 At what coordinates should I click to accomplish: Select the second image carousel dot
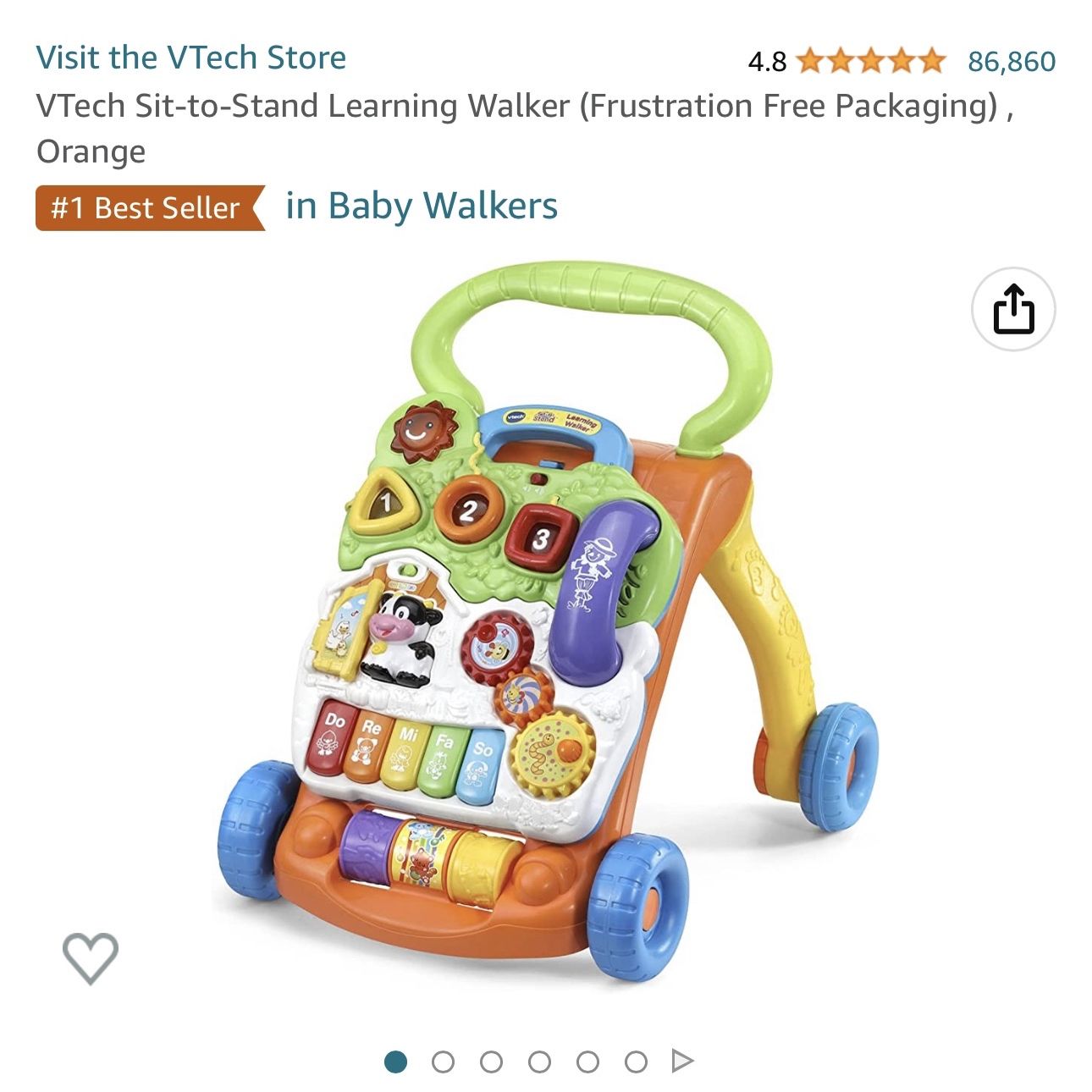point(443,1062)
